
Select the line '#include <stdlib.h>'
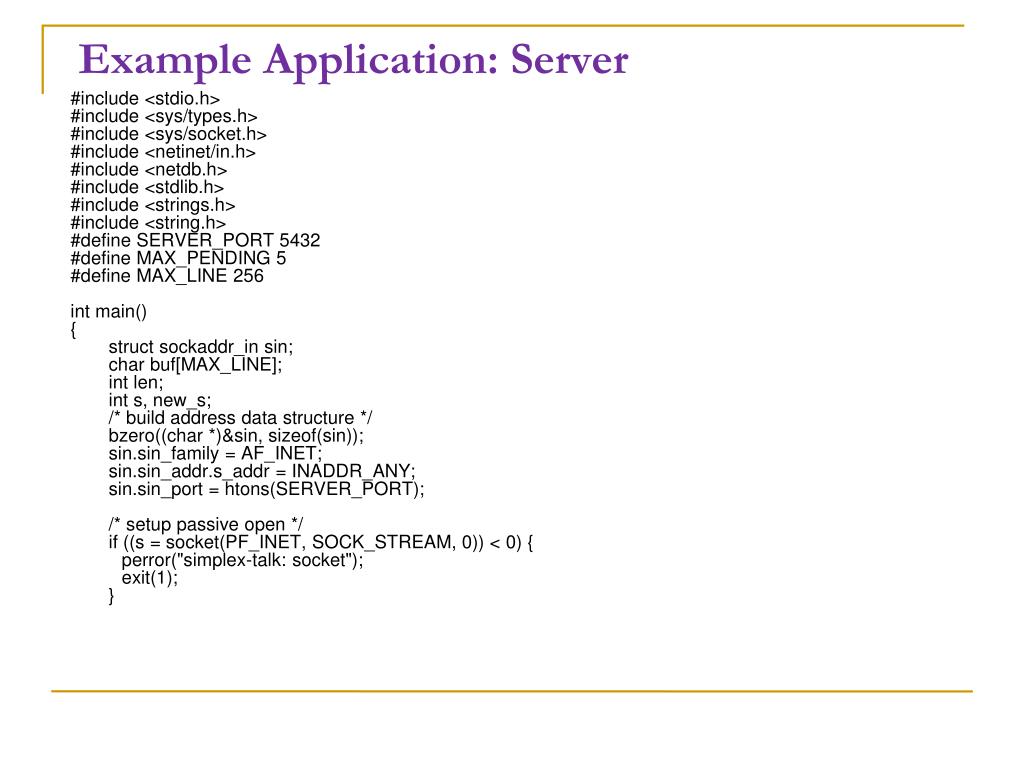(147, 187)
